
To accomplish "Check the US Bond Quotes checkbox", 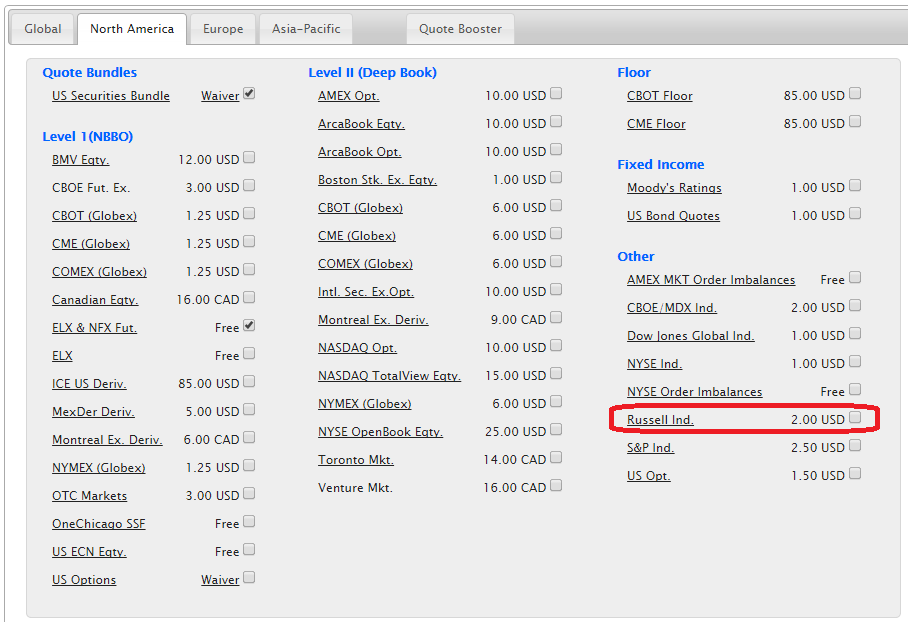I will 855,213.
